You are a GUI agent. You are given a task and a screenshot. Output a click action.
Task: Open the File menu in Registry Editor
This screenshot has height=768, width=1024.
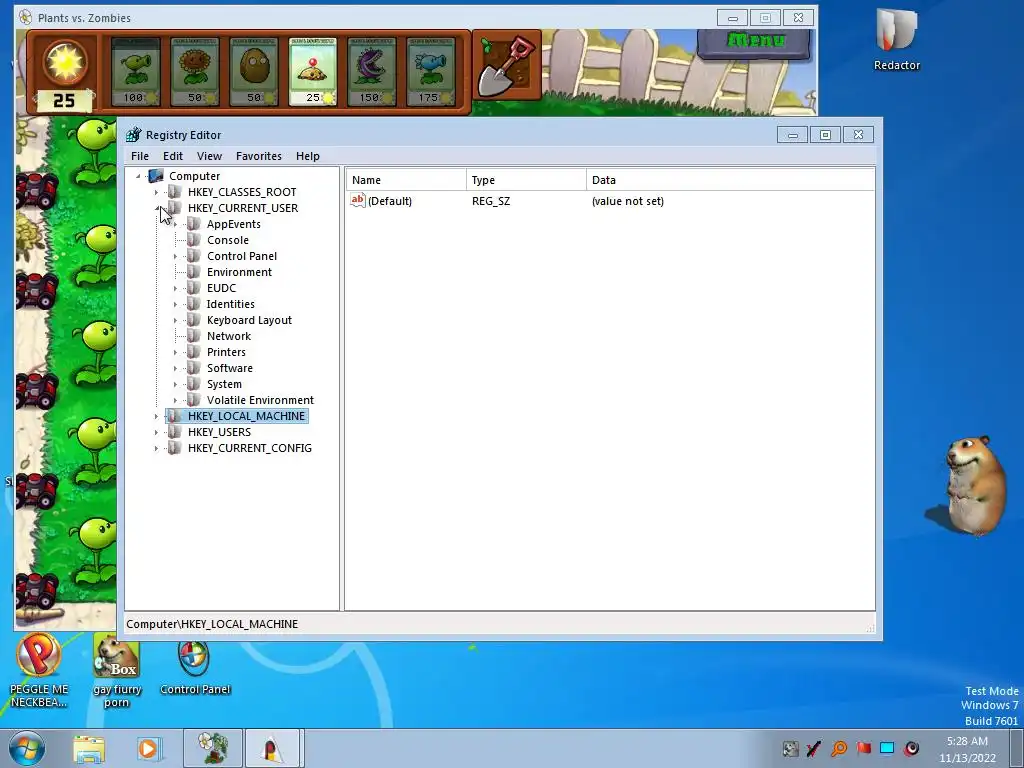[x=140, y=156]
